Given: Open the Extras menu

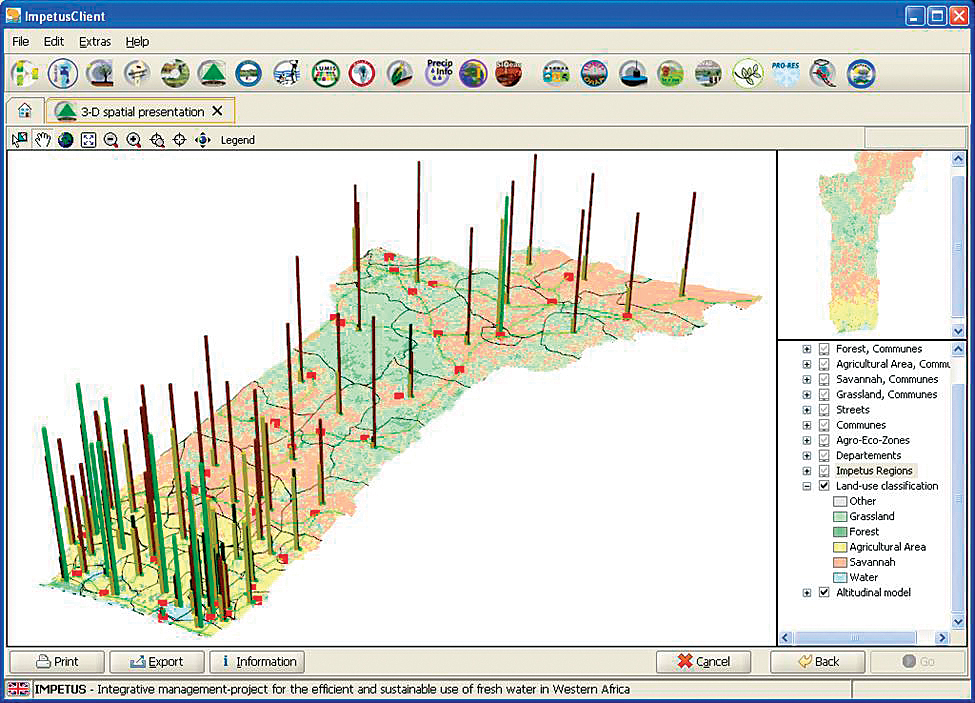Looking at the screenshot, I should [x=95, y=42].
